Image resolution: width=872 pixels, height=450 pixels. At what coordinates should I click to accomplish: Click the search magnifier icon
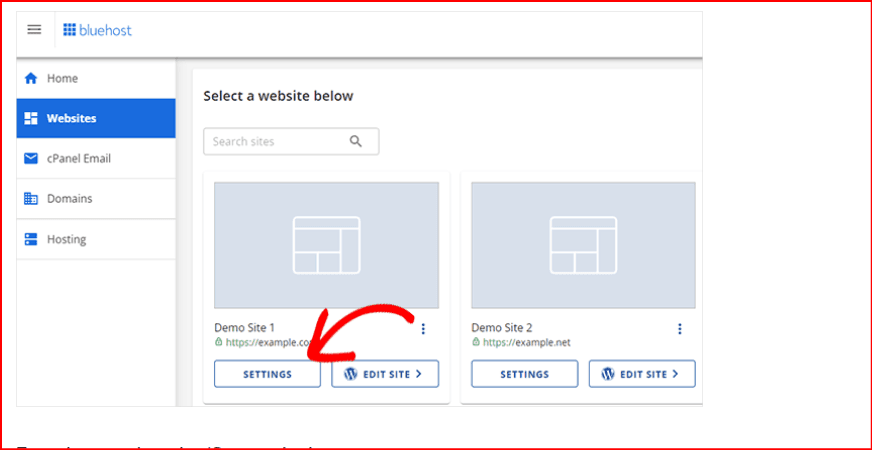pos(356,141)
